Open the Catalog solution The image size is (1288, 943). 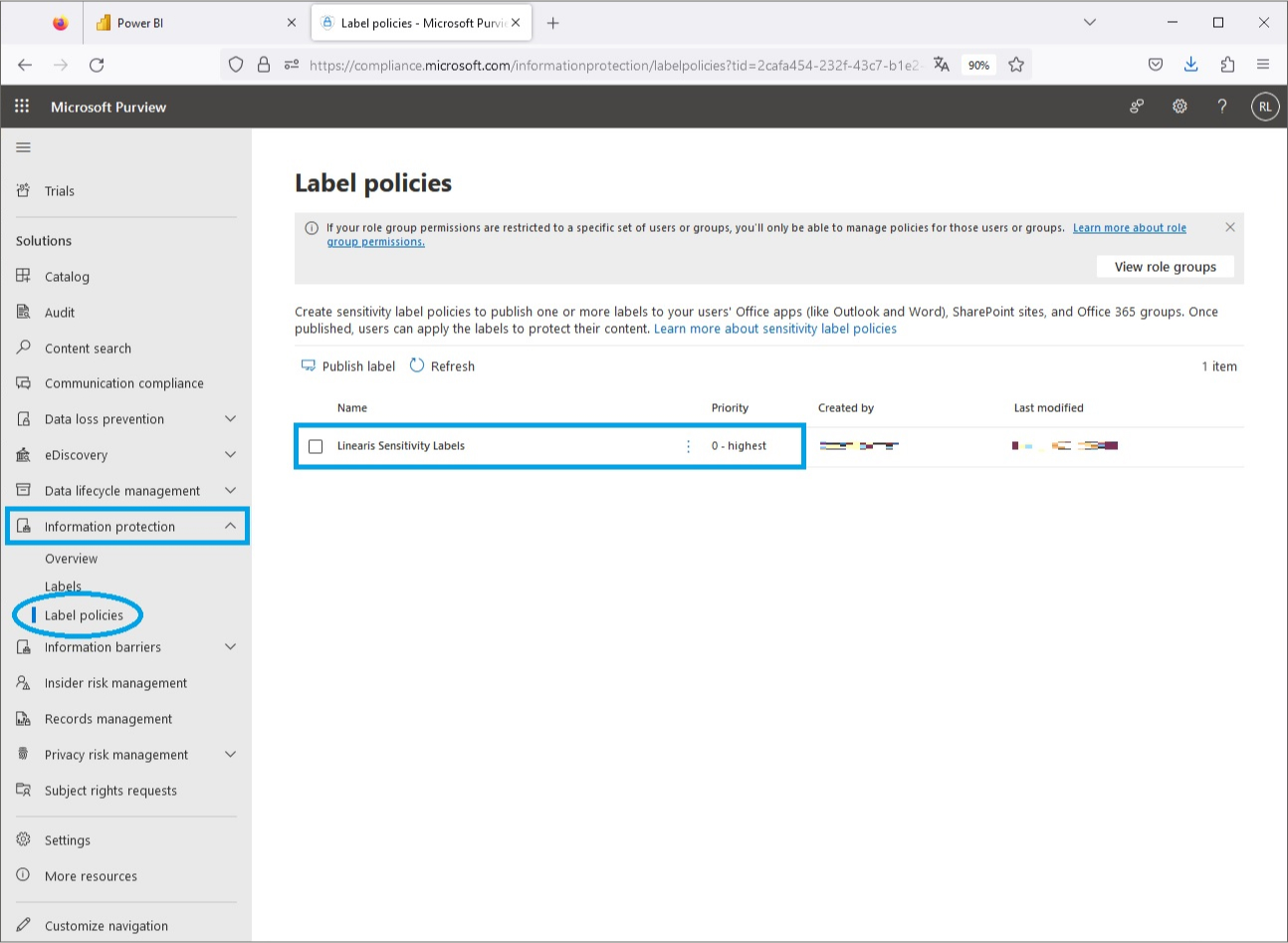pyautogui.click(x=66, y=276)
